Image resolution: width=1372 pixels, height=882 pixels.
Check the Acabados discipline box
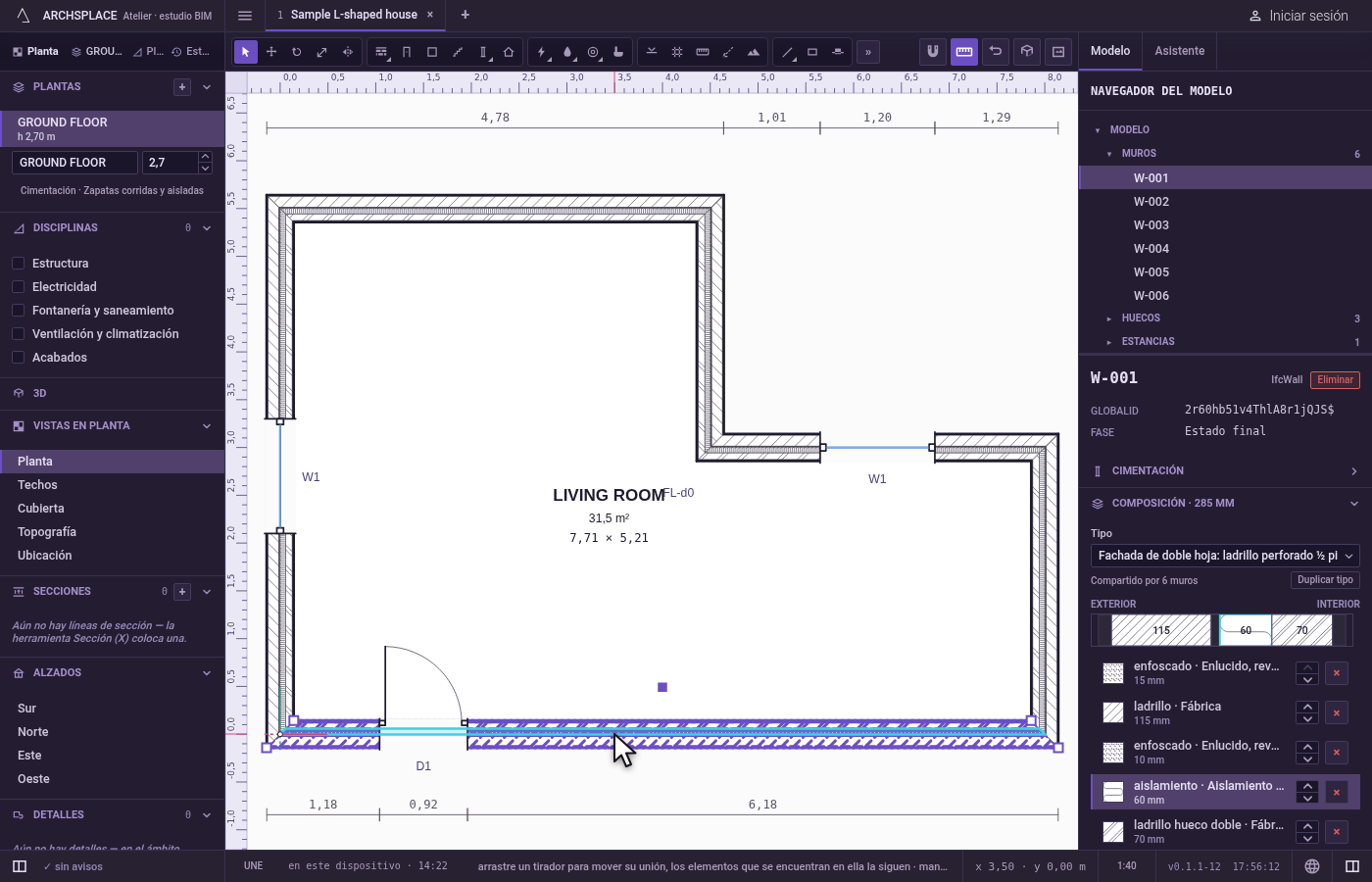point(18,357)
